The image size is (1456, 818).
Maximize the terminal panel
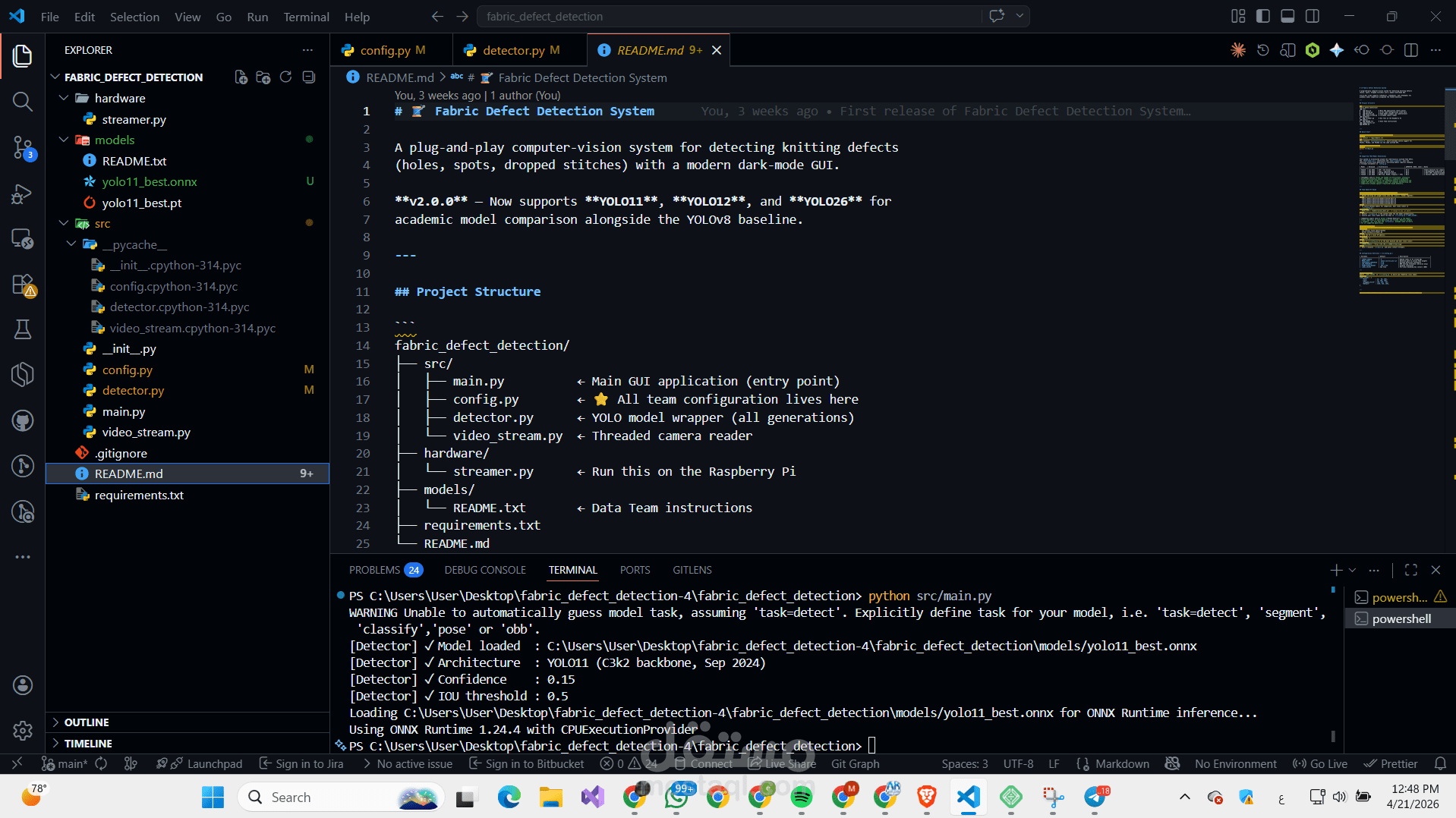(1411, 570)
